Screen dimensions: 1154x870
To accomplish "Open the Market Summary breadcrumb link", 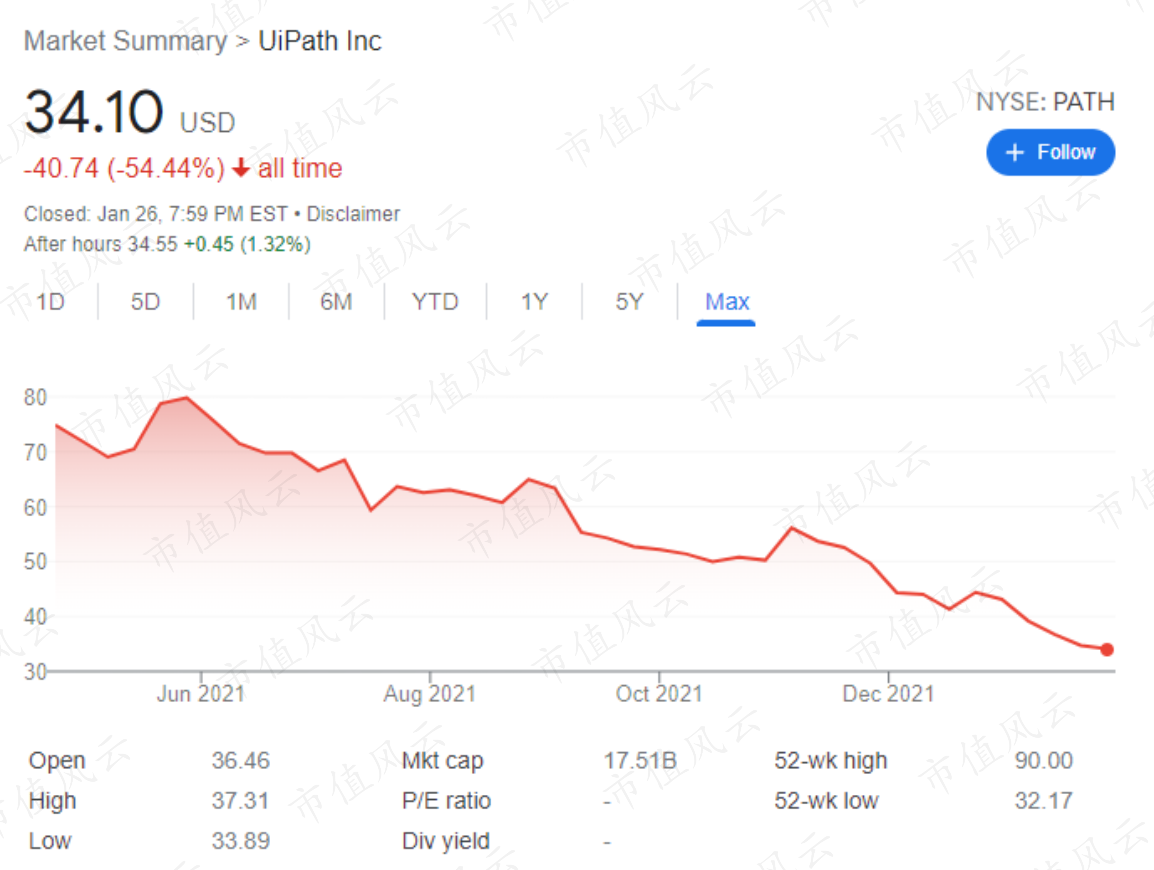I will (126, 41).
